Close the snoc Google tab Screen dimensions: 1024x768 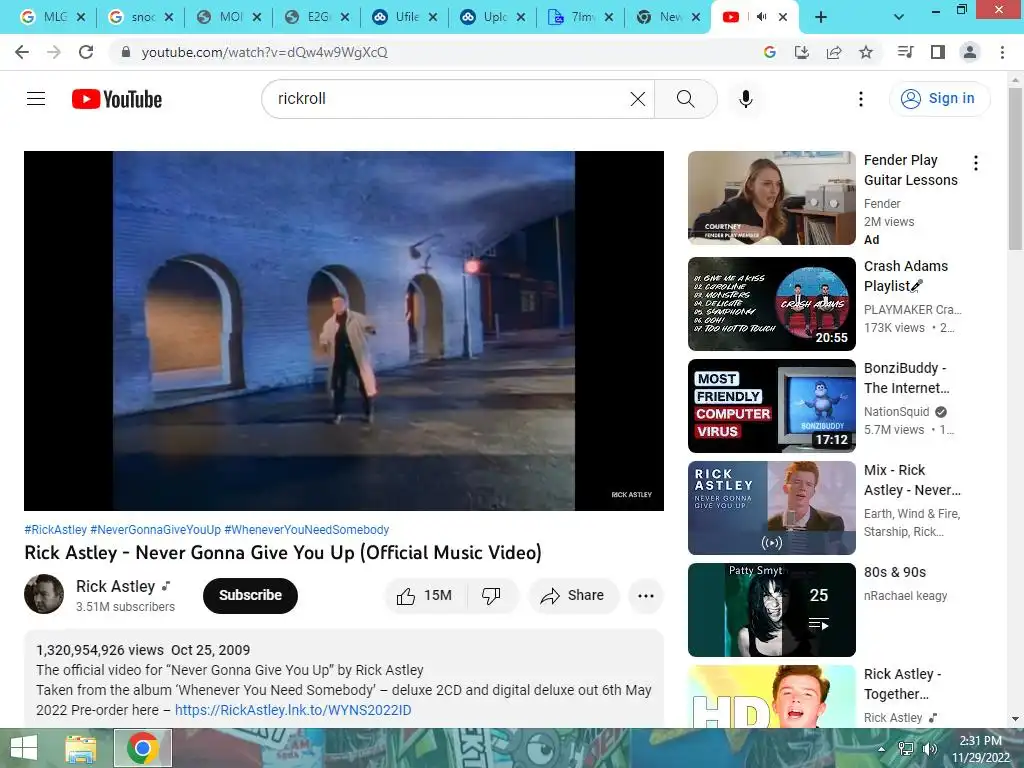(x=168, y=18)
